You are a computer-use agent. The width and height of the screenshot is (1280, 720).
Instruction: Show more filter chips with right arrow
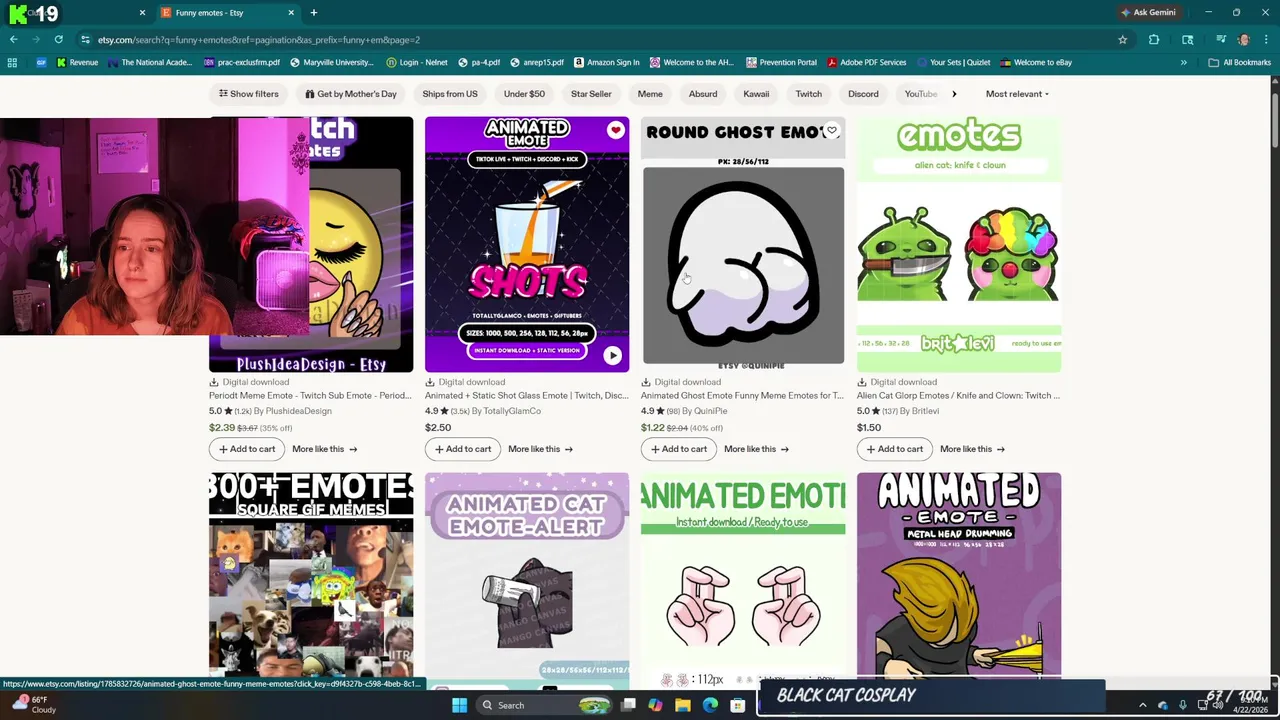pos(954,94)
